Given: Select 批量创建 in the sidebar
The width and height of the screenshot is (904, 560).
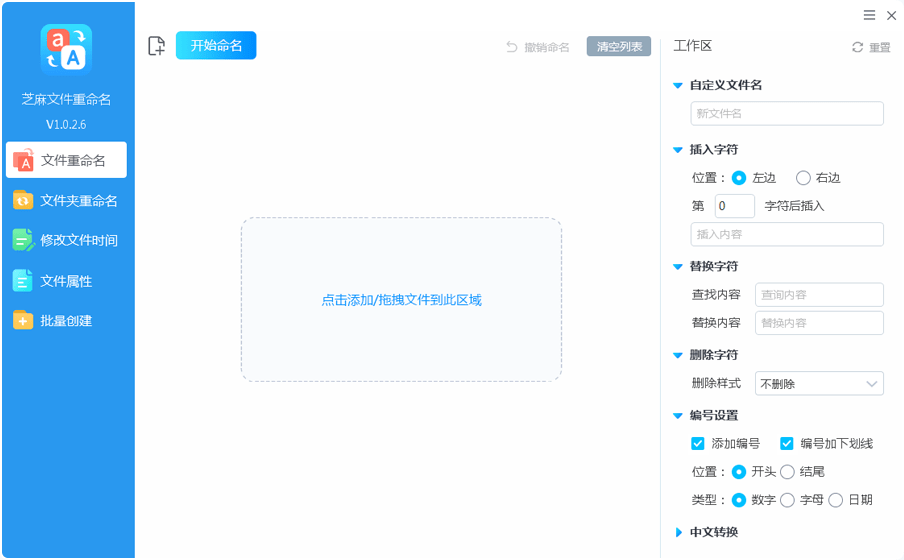Looking at the screenshot, I should (x=66, y=320).
